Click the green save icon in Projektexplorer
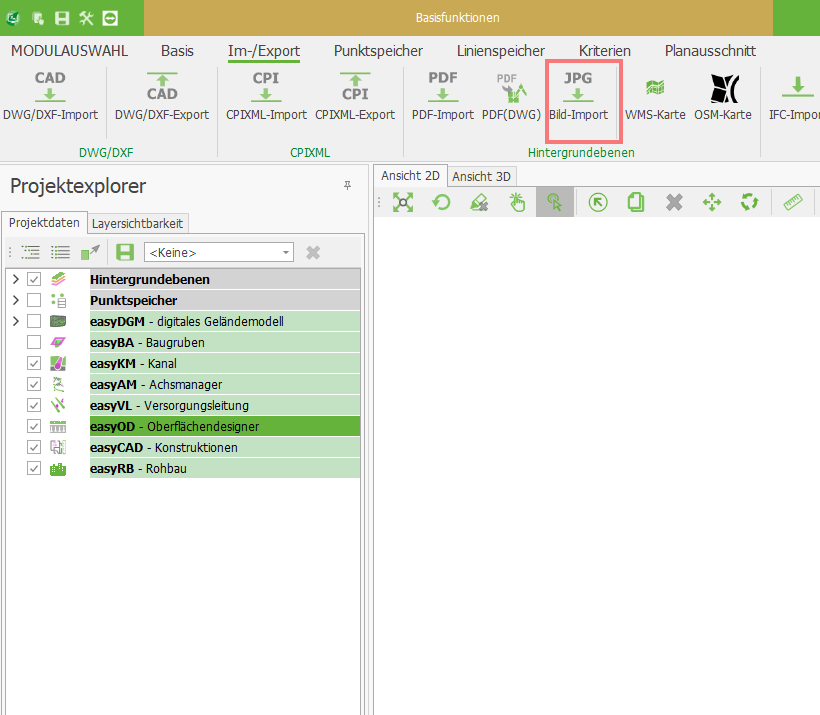This screenshot has height=715, width=820. (125, 252)
